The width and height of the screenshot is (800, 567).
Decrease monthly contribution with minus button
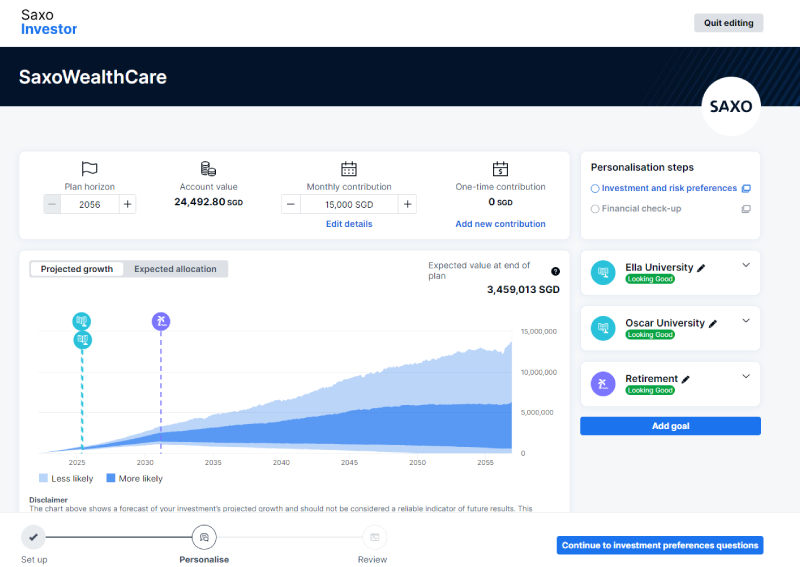coord(290,204)
